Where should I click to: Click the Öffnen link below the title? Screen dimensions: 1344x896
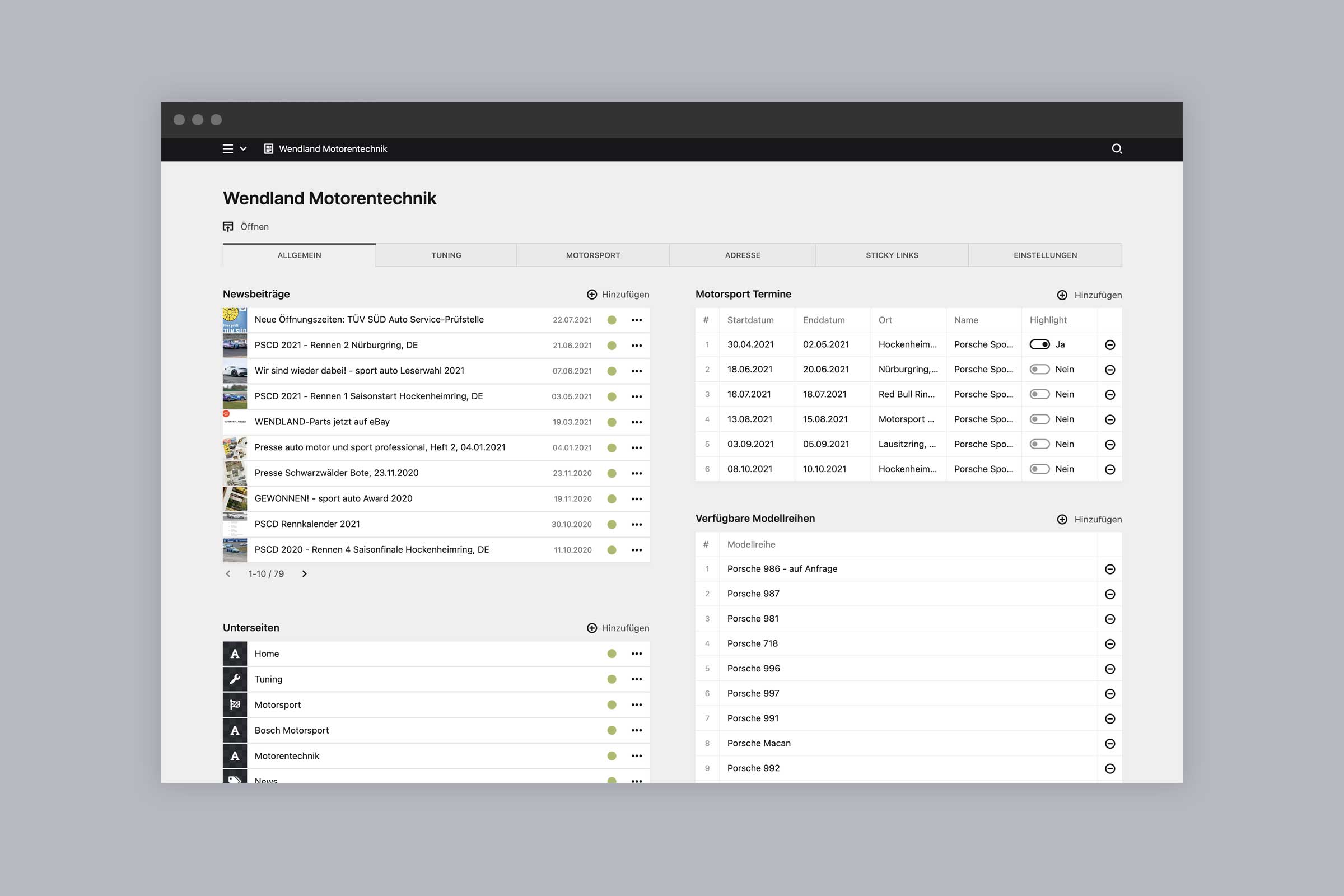tap(254, 227)
